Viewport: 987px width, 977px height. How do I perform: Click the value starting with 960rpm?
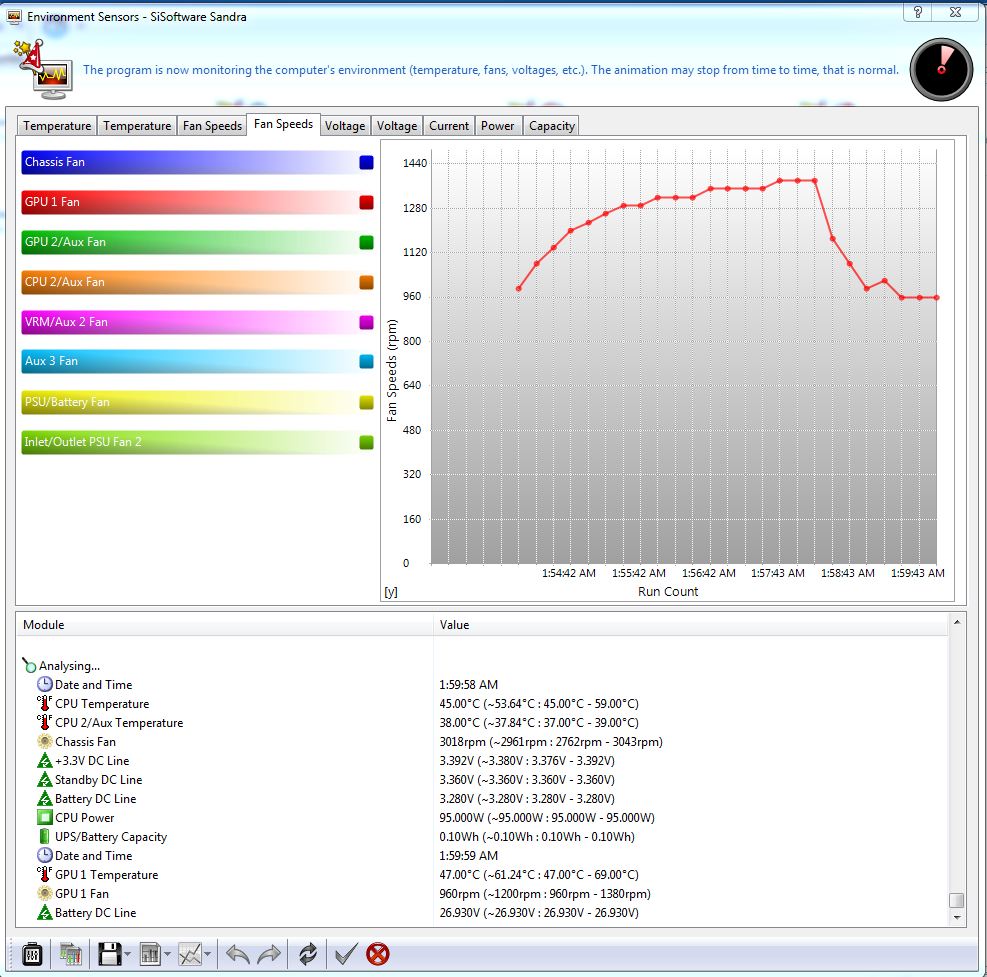(x=545, y=894)
